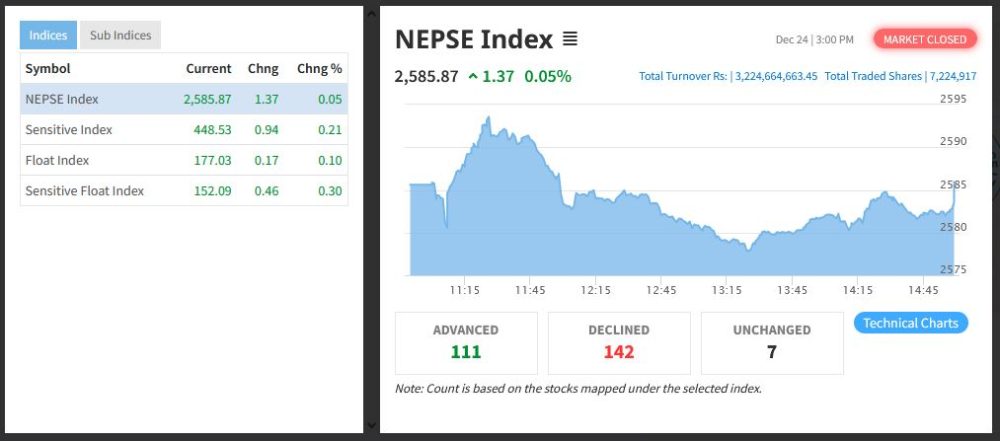Click the UNCHANGED 7 count box

point(771,342)
